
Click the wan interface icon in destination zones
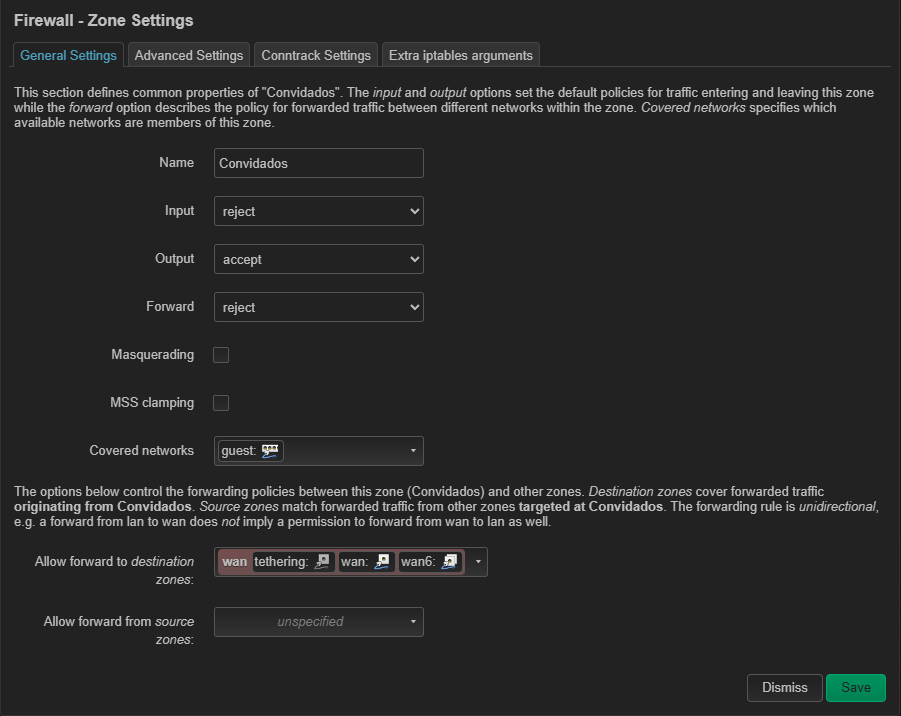pos(384,562)
